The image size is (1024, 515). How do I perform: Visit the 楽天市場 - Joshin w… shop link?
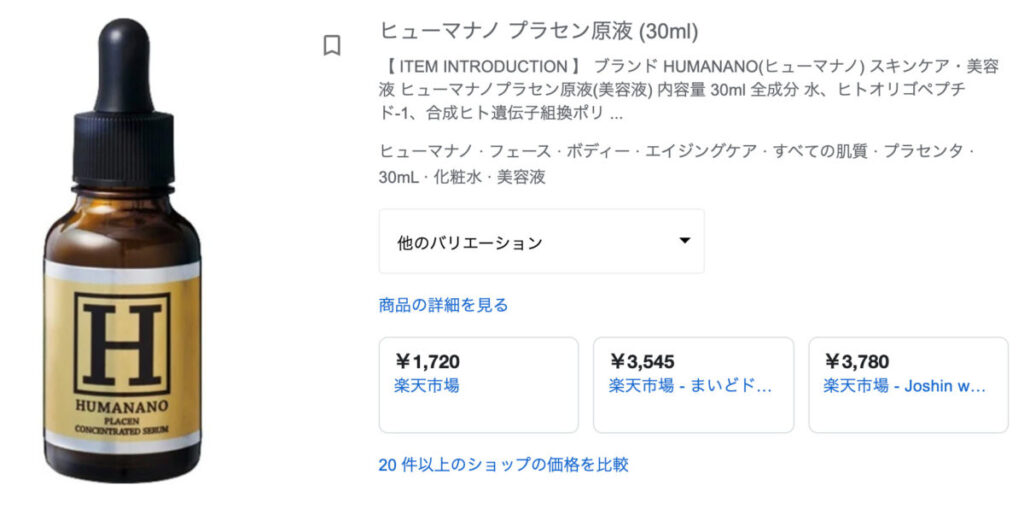905,385
